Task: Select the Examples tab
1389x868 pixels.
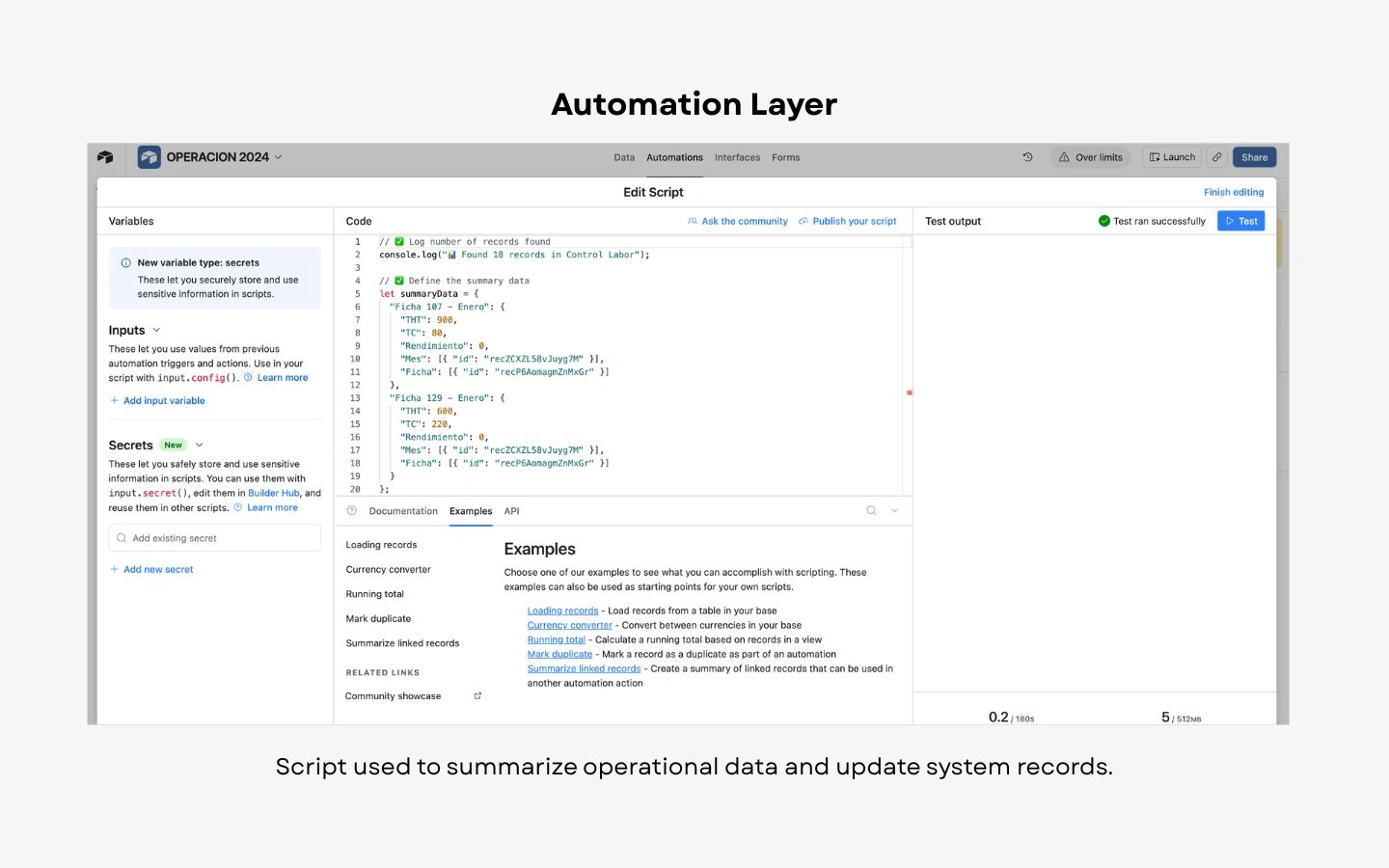Action: pos(471,511)
